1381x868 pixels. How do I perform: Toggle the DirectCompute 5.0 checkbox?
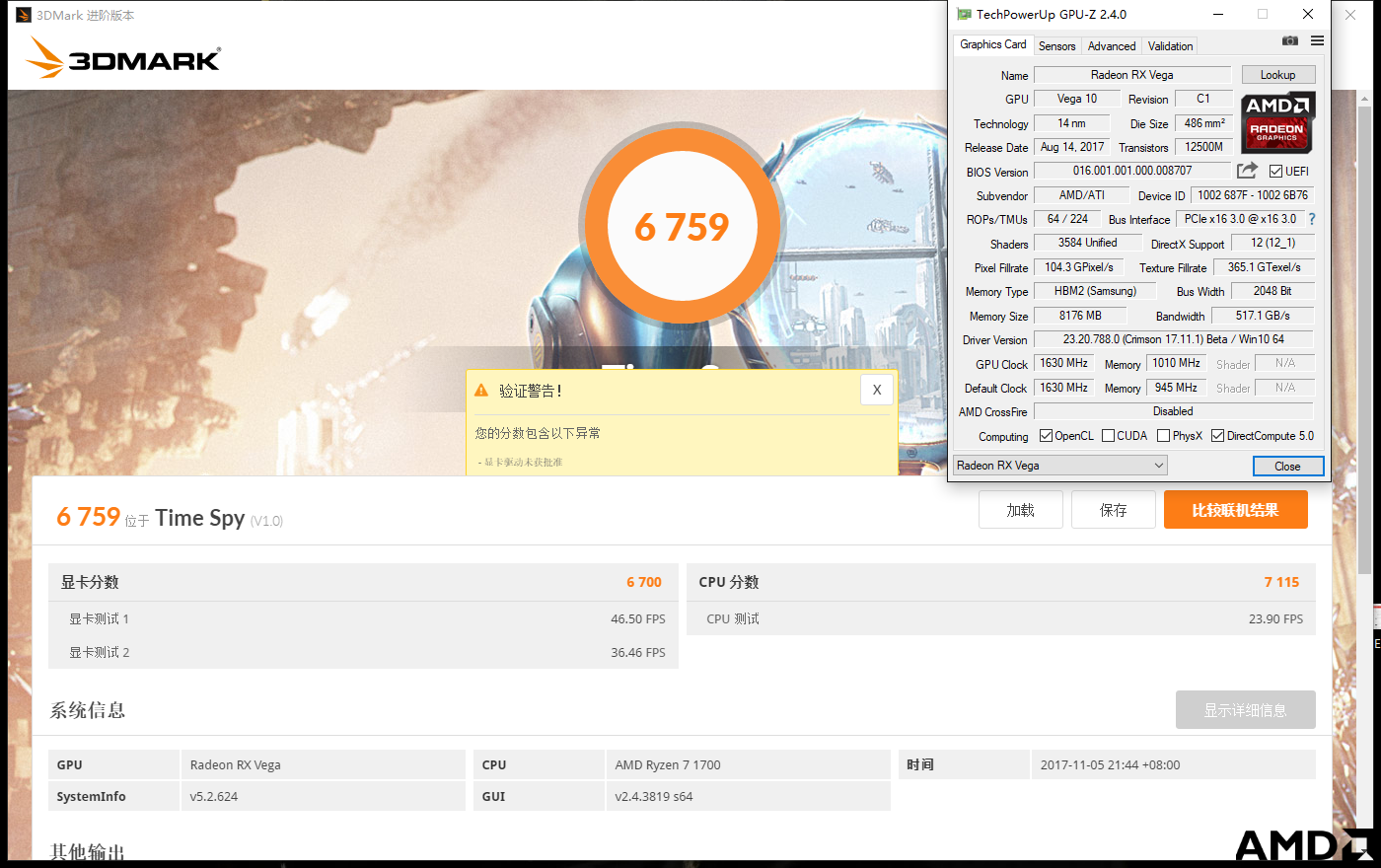coord(1217,436)
